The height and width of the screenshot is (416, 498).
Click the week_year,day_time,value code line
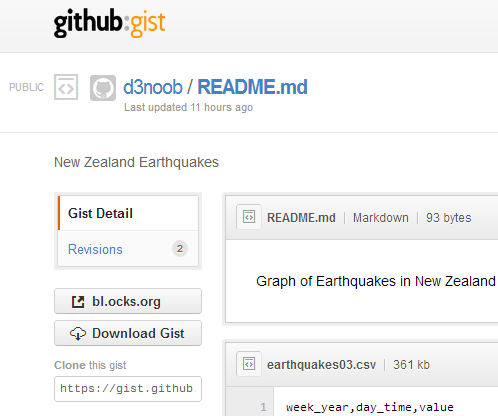(x=370, y=407)
